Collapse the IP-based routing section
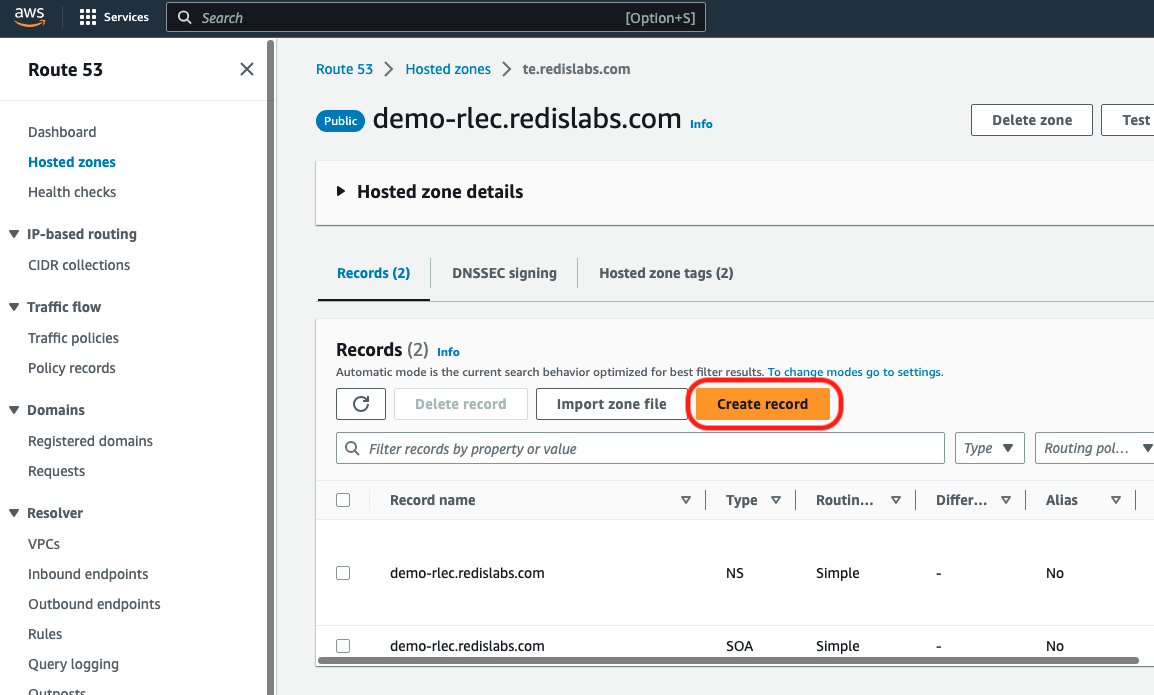Viewport: 1154px width, 695px height. [x=14, y=234]
